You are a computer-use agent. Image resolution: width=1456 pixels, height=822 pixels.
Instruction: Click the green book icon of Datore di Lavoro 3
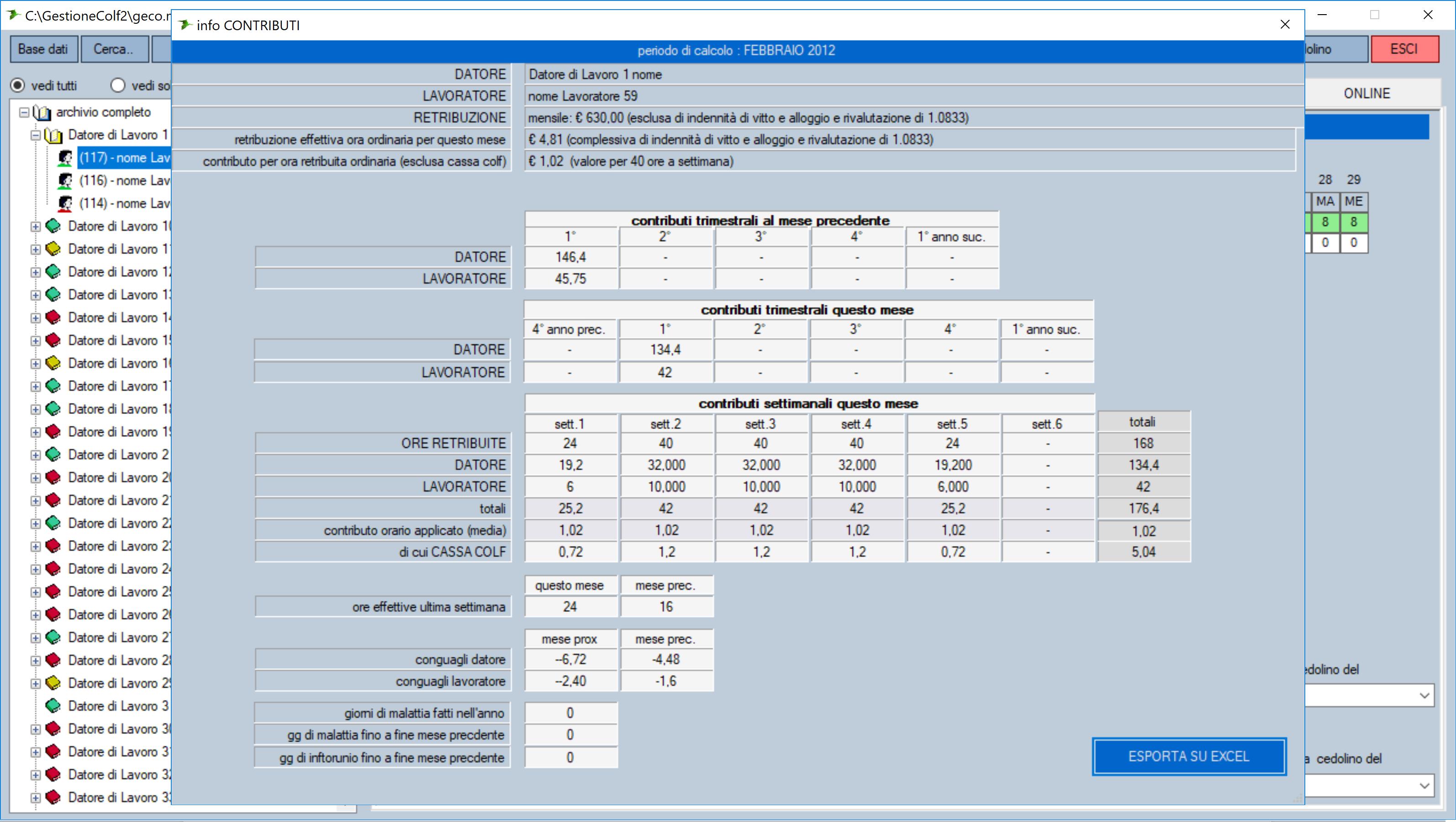[x=53, y=706]
